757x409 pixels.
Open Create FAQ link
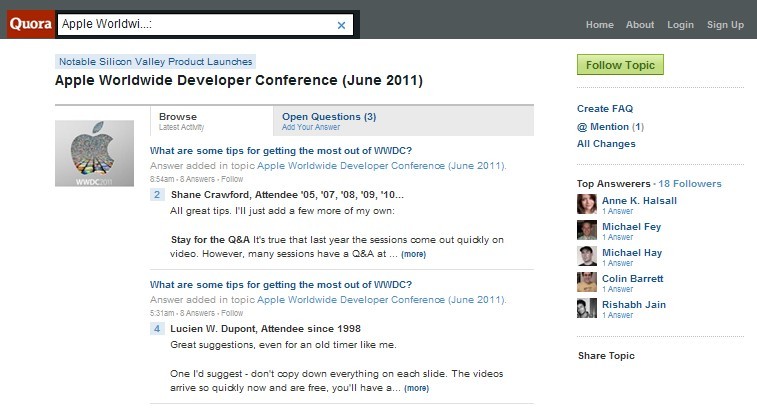[605, 109]
